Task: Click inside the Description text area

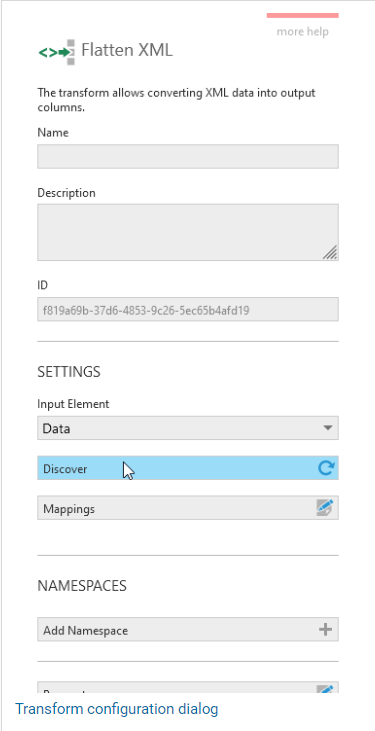Action: pos(188,232)
